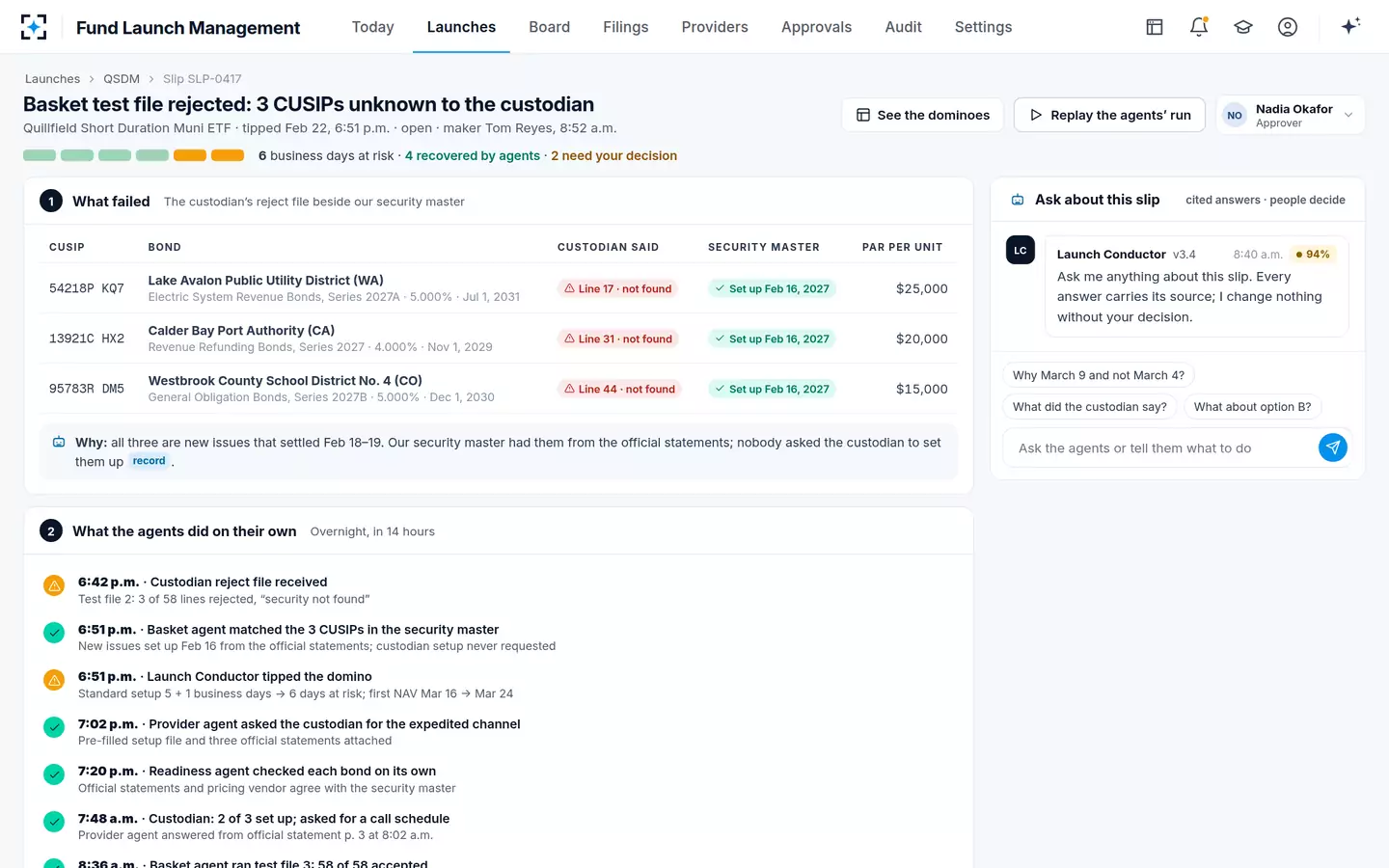Viewport: 1389px width, 868px height.
Task: Open the sparkle AI assistant icon
Action: 1350,26
